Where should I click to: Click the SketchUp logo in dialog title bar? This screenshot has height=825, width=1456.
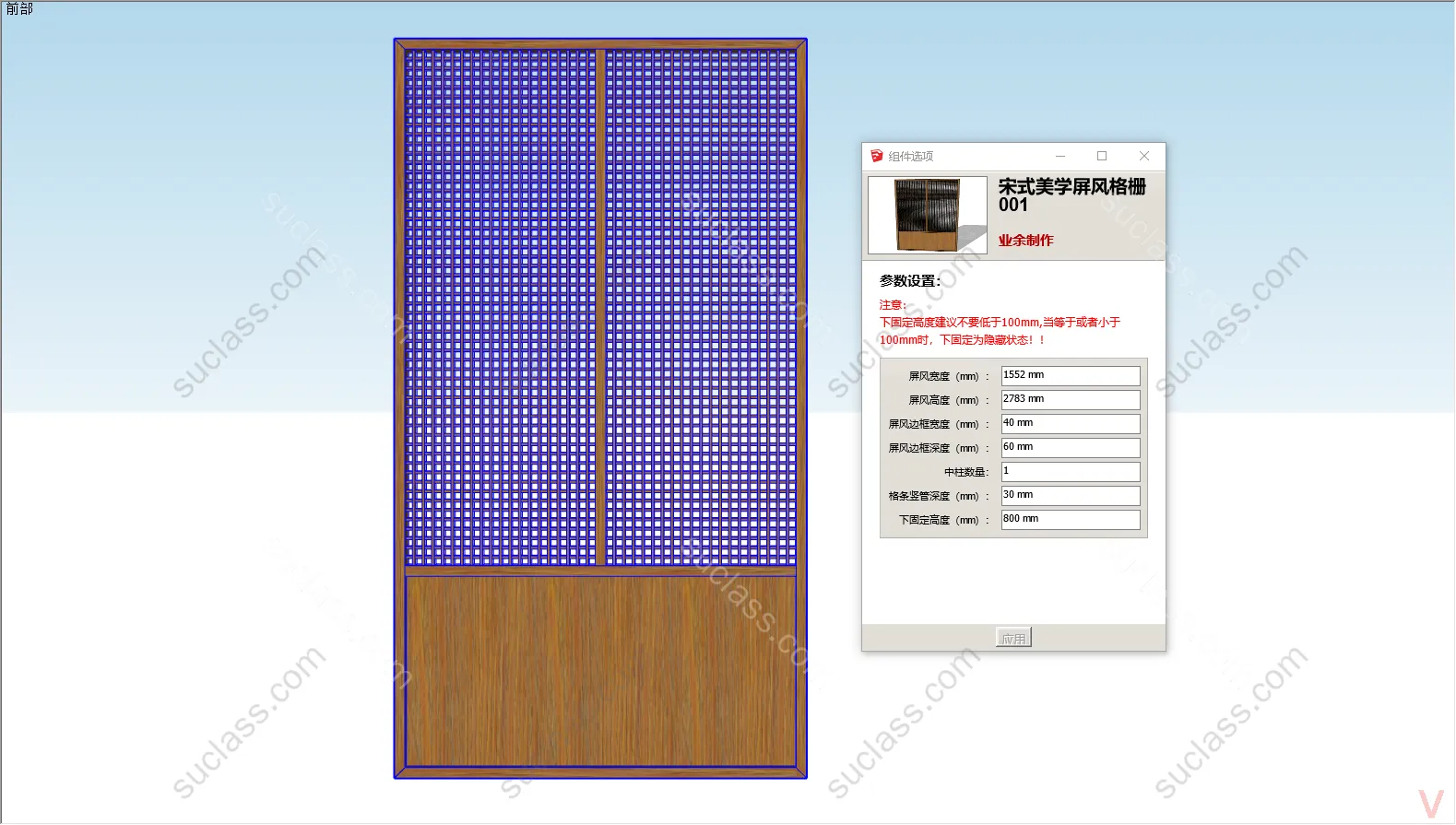click(x=877, y=157)
